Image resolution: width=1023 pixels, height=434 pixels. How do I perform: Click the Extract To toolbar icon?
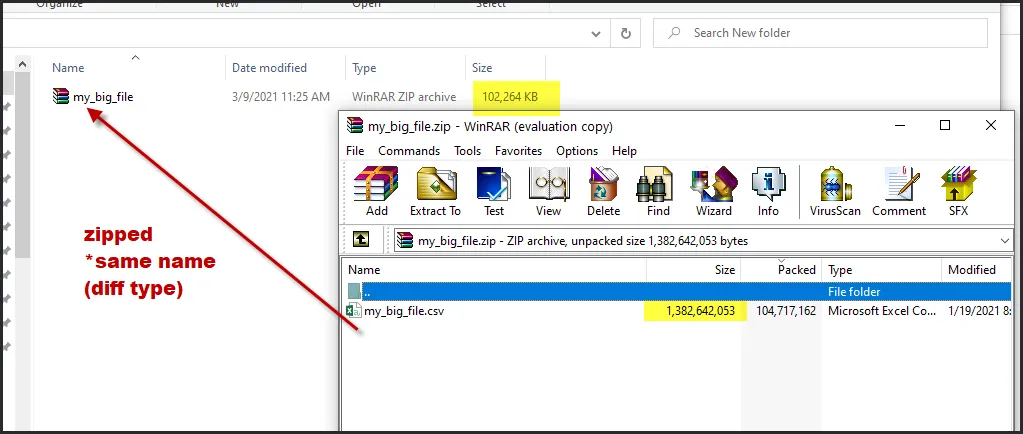[435, 191]
